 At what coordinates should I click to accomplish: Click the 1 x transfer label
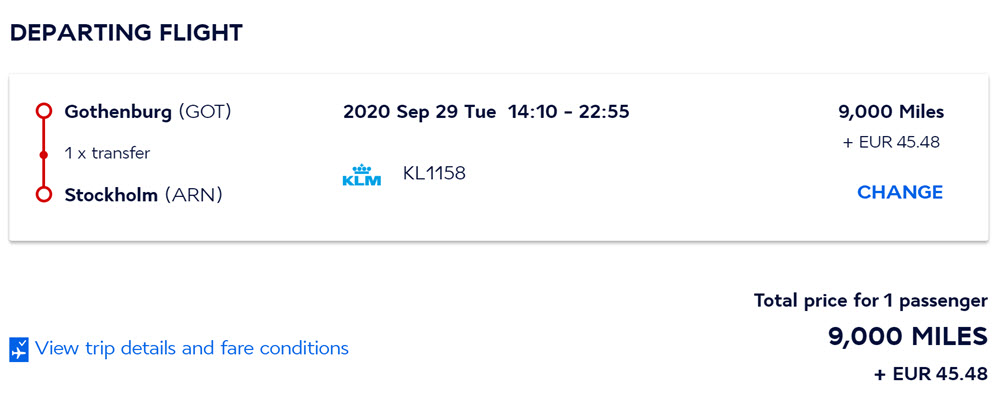pyautogui.click(x=107, y=154)
